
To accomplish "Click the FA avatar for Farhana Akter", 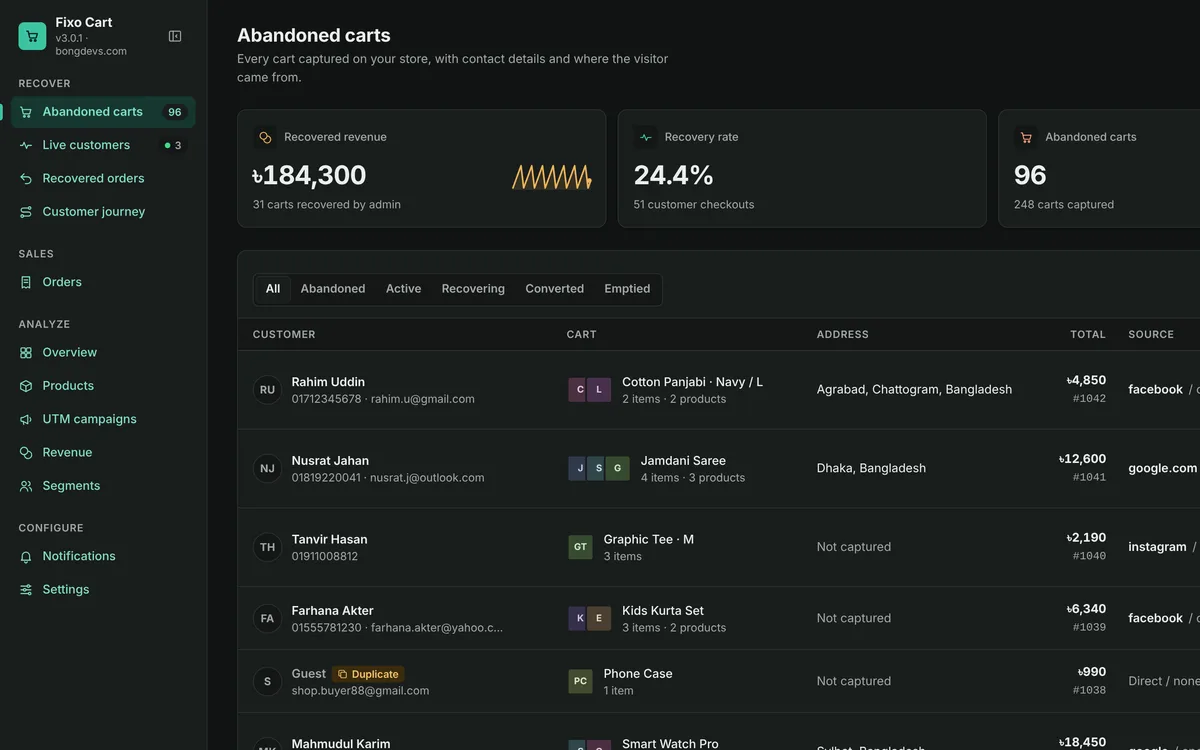I will (267, 618).
